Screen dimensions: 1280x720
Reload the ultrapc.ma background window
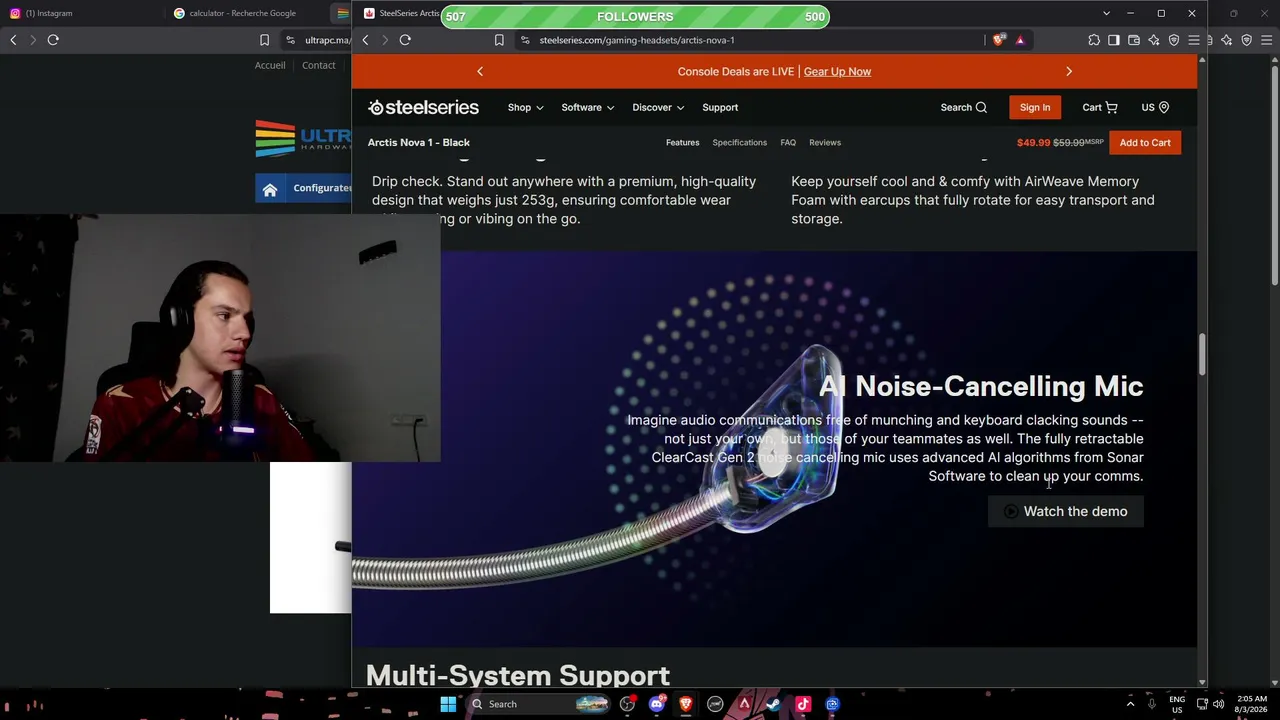click(x=53, y=40)
